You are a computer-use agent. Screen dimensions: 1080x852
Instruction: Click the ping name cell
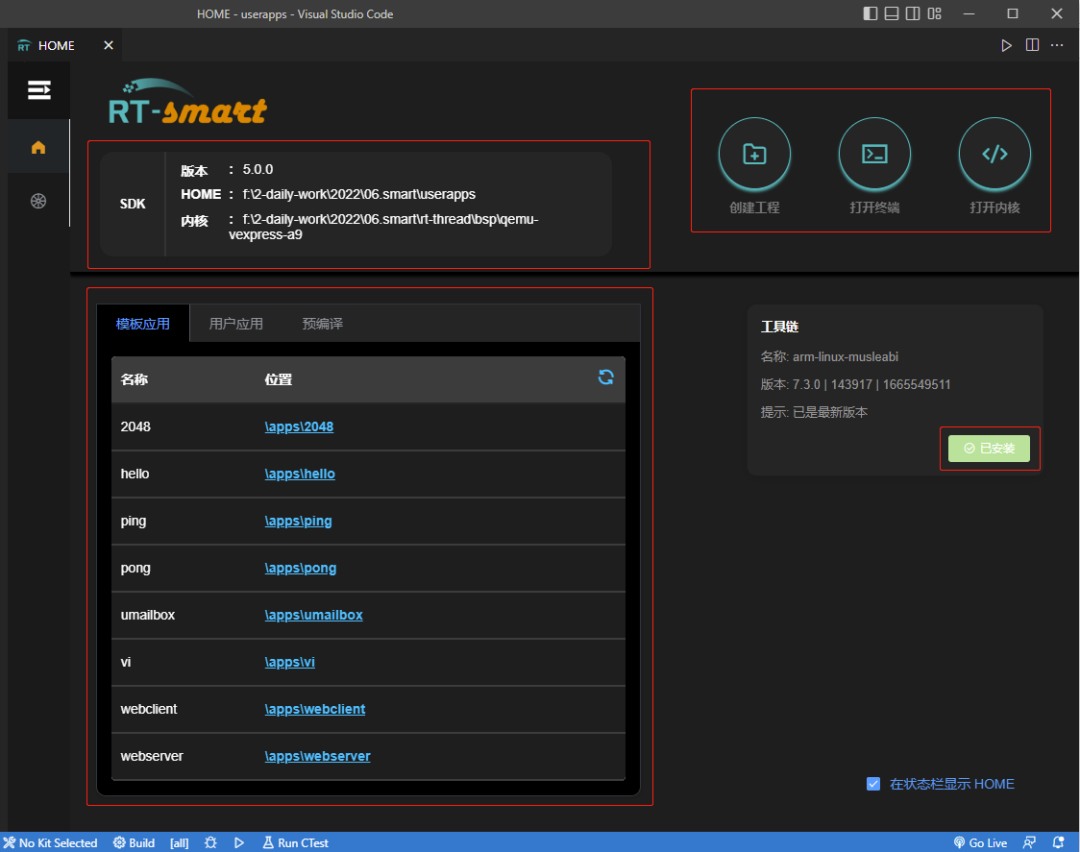click(133, 521)
